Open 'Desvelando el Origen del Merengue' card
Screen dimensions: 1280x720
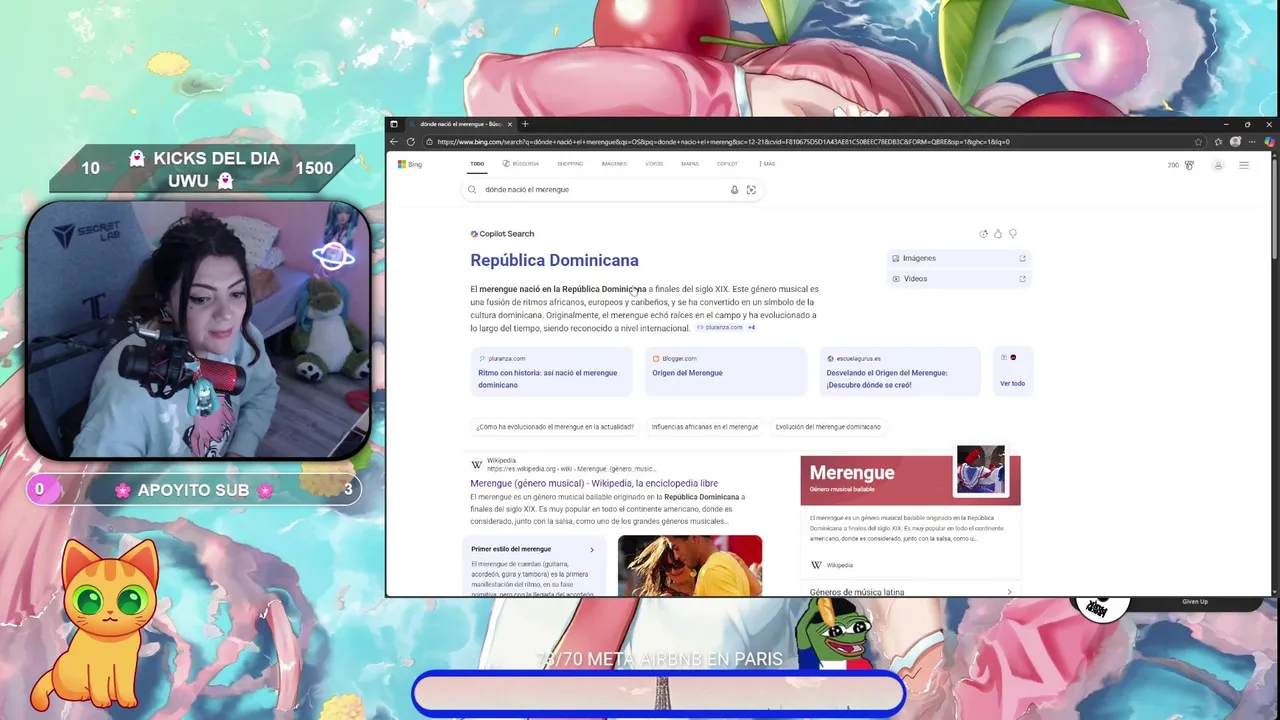click(899, 372)
